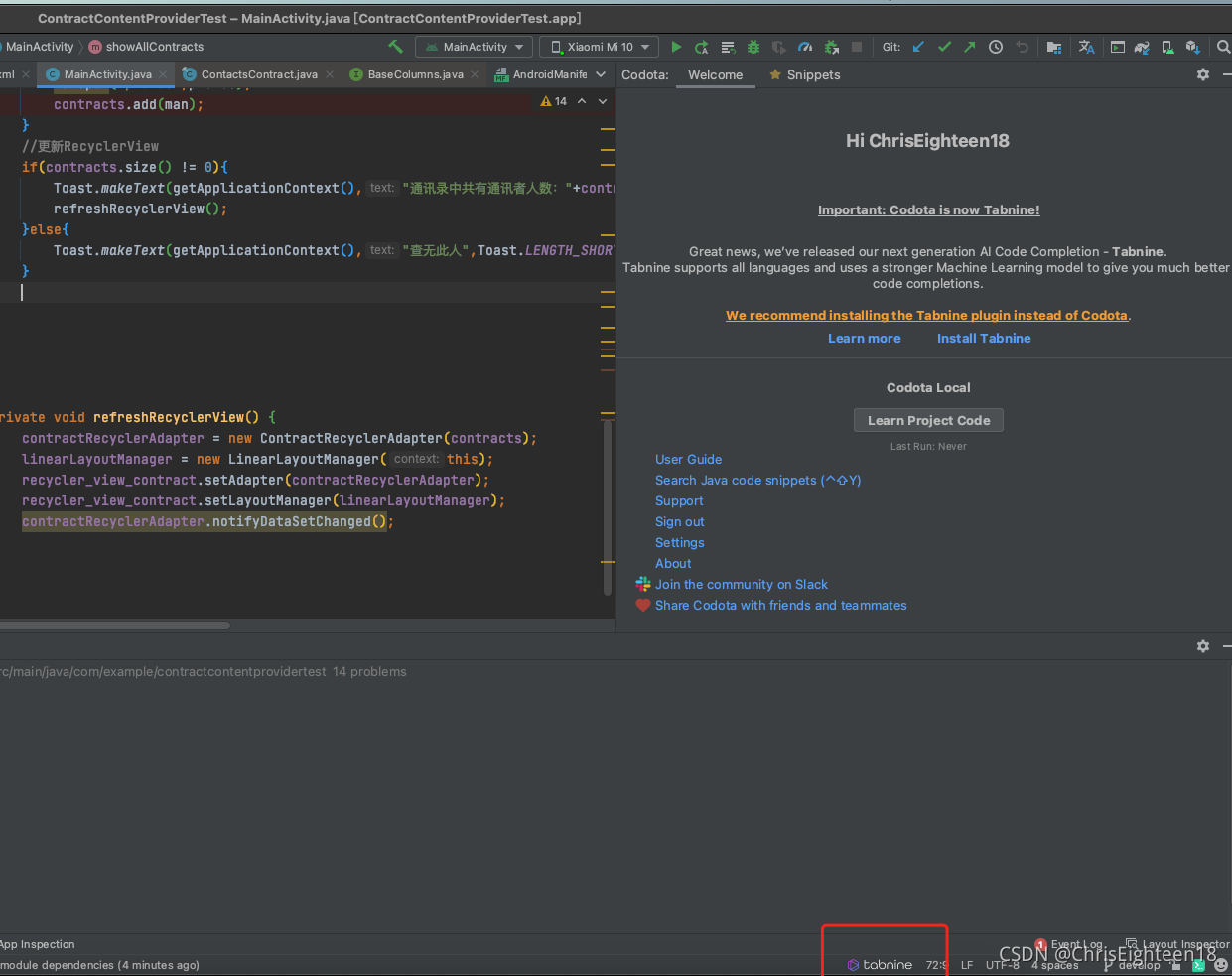Commit changes using the green checkmark icon

[944, 46]
